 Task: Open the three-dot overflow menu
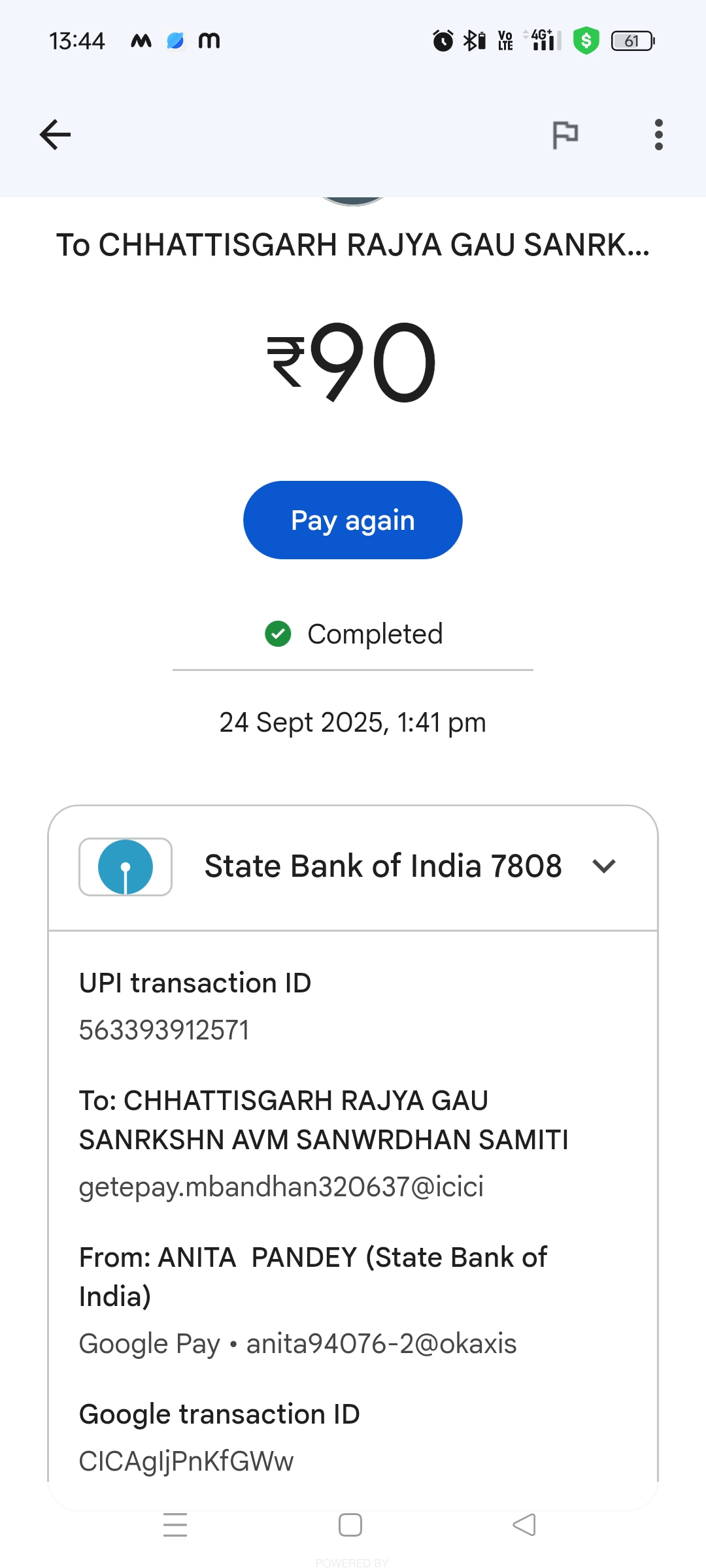coord(658,135)
